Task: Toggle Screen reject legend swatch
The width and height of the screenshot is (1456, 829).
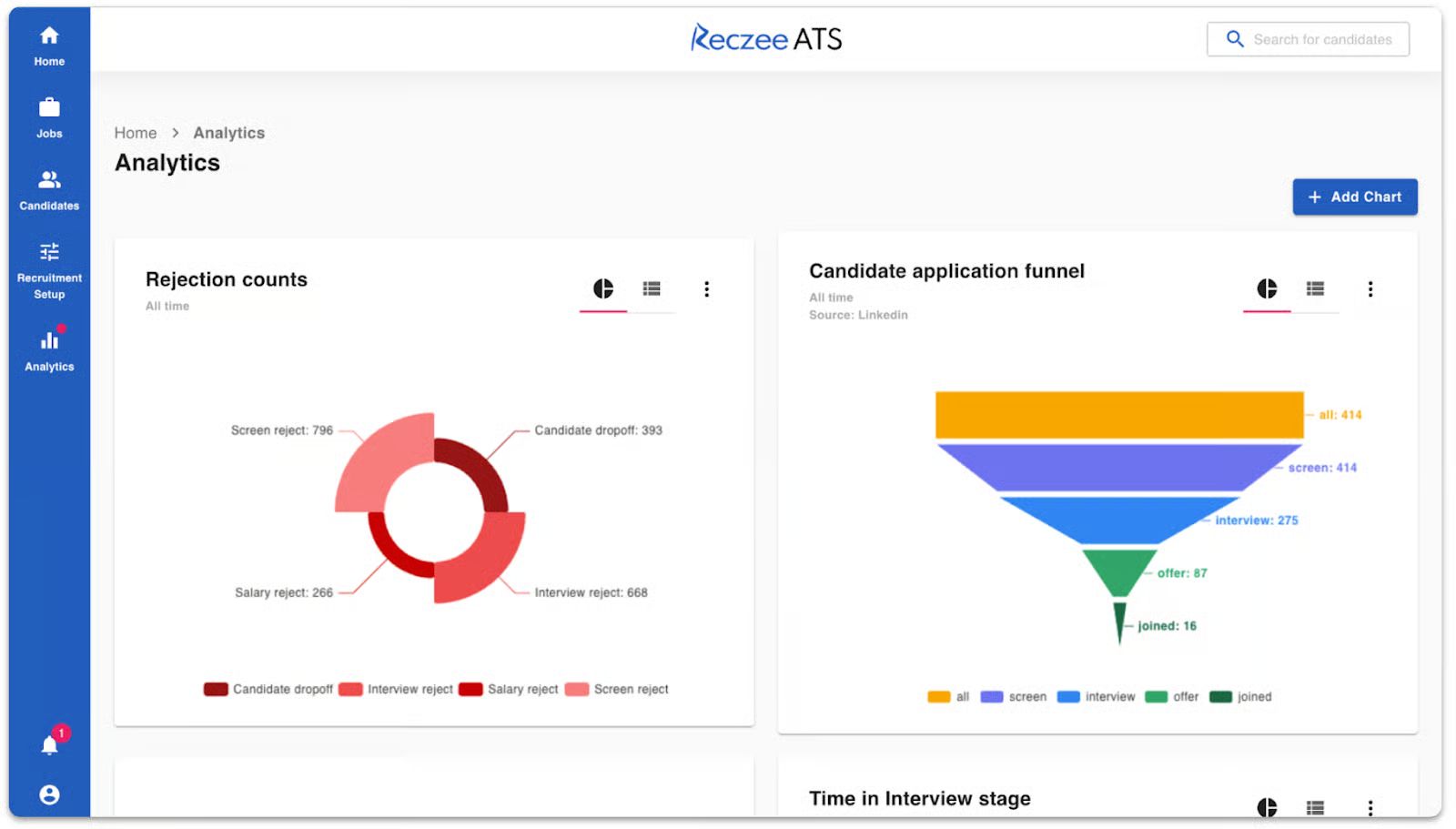Action: tap(577, 690)
